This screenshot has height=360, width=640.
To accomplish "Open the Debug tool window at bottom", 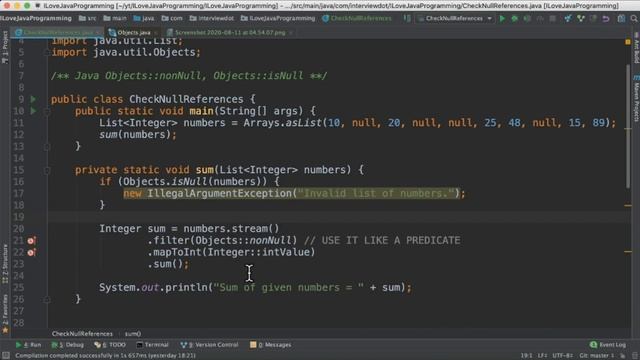I will coord(68,345).
